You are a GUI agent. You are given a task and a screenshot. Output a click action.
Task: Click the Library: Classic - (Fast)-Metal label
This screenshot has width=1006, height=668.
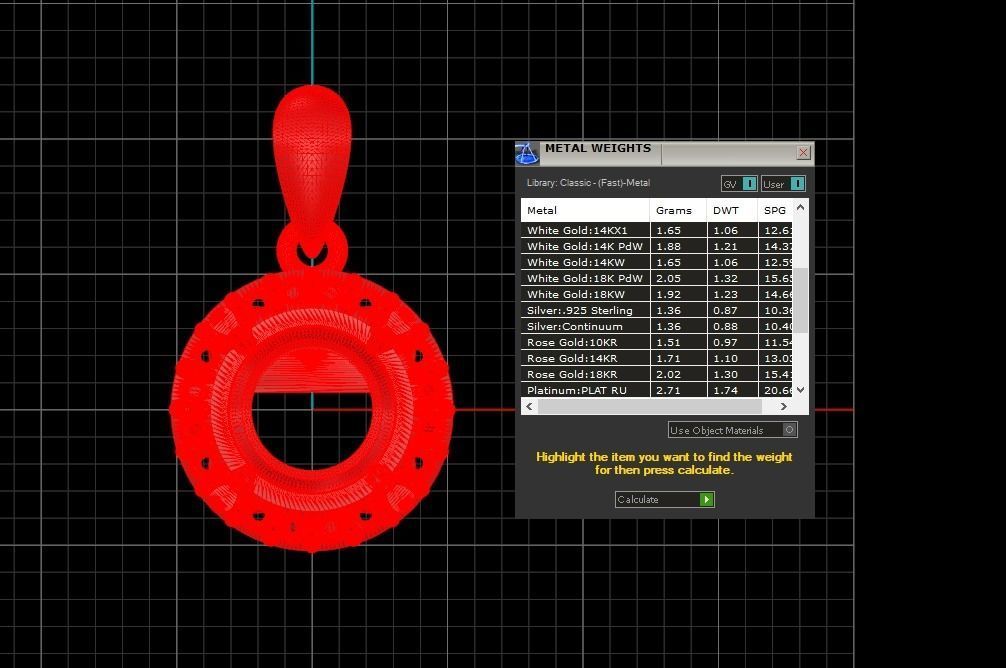[x=588, y=183]
